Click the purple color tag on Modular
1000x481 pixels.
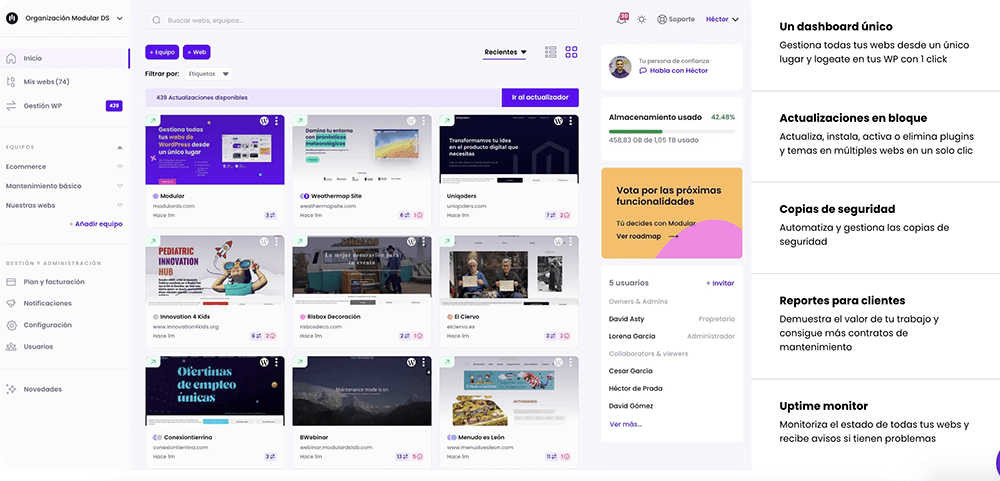(156, 196)
